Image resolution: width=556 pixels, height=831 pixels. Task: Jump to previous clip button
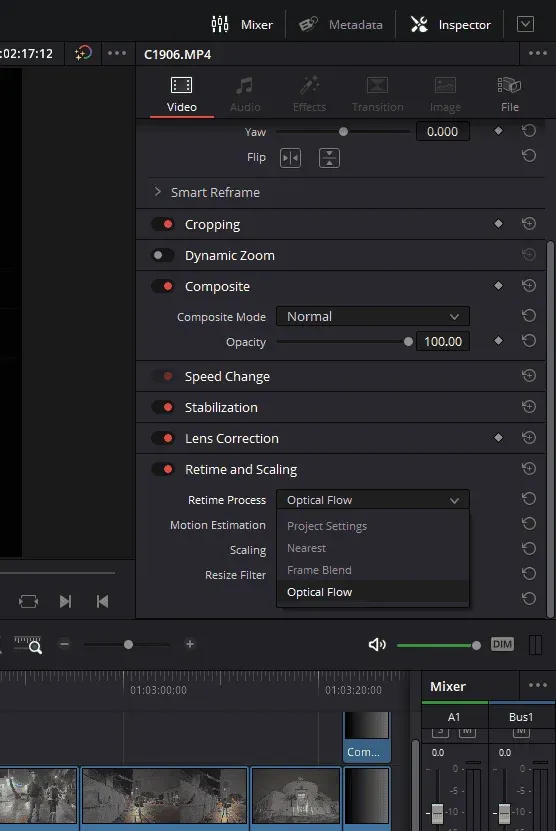coord(102,602)
